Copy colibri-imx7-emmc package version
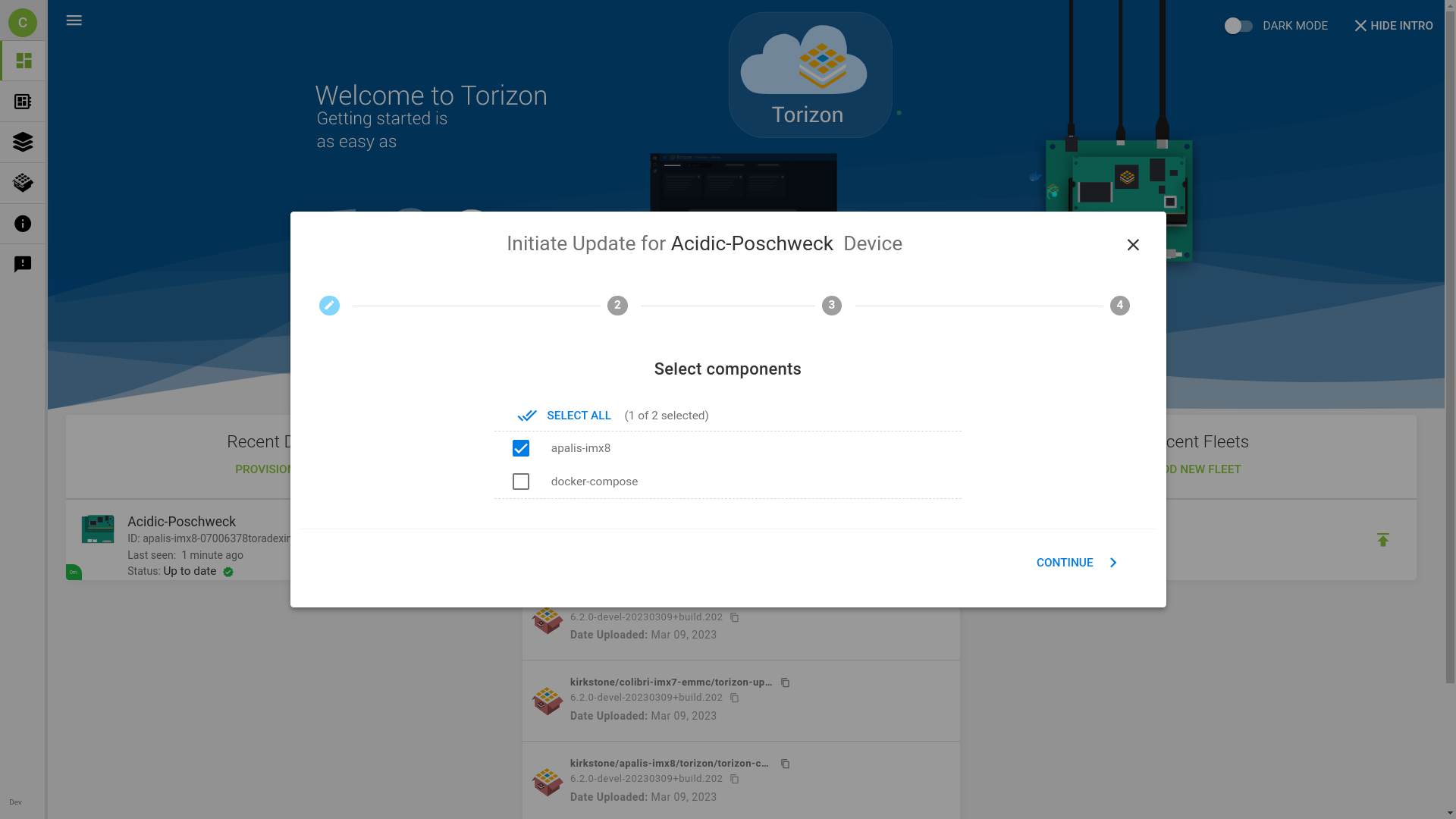 point(735,698)
